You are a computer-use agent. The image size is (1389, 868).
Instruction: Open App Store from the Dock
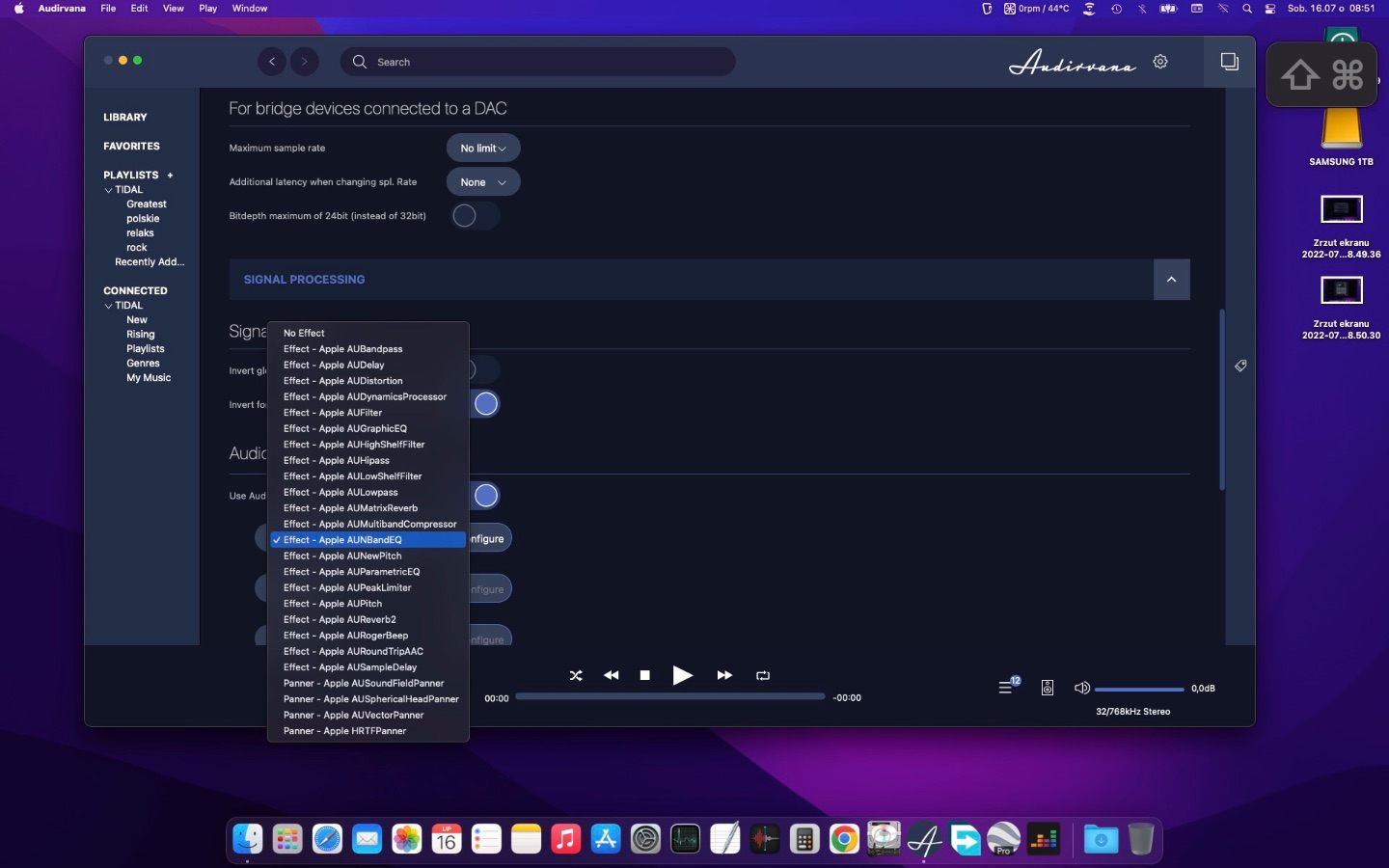coord(606,839)
